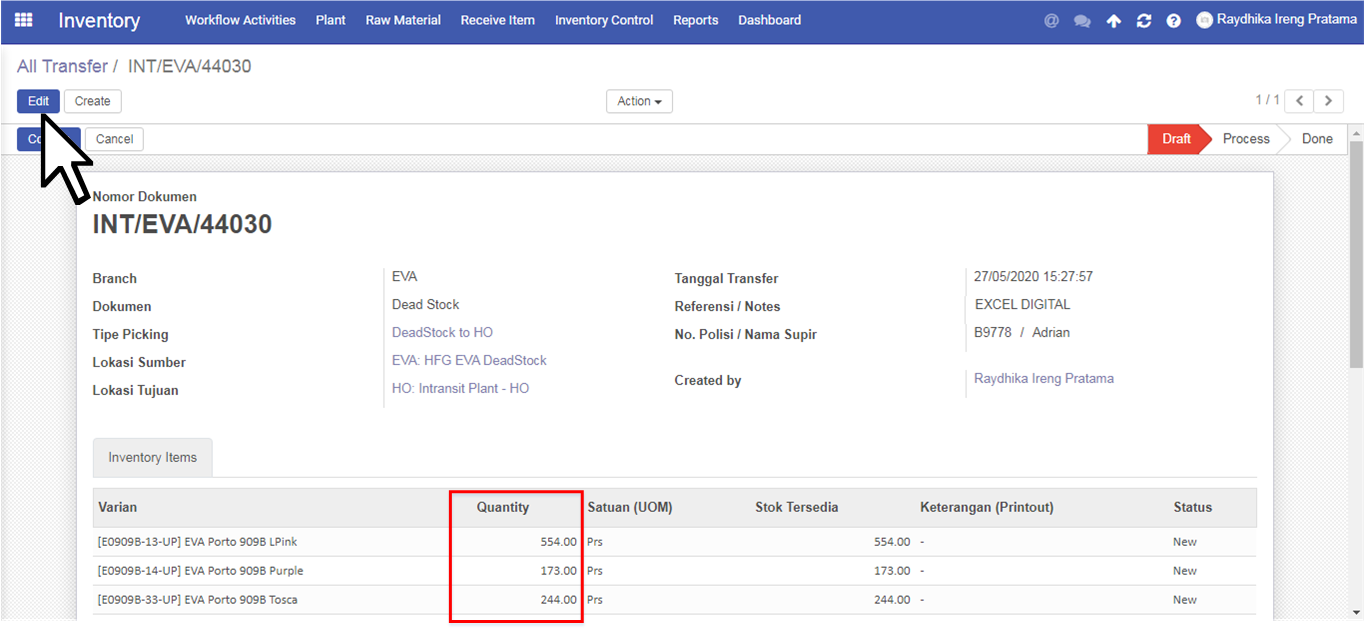Click the upward arrow icon
1365x630 pixels.
tap(1113, 21)
